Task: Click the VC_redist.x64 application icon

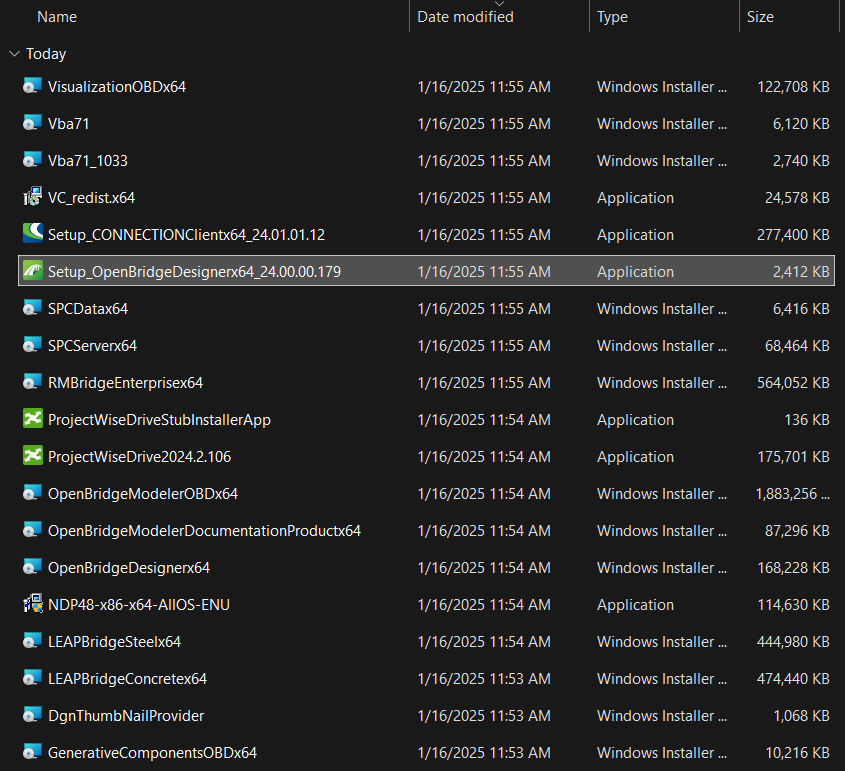Action: (x=31, y=197)
